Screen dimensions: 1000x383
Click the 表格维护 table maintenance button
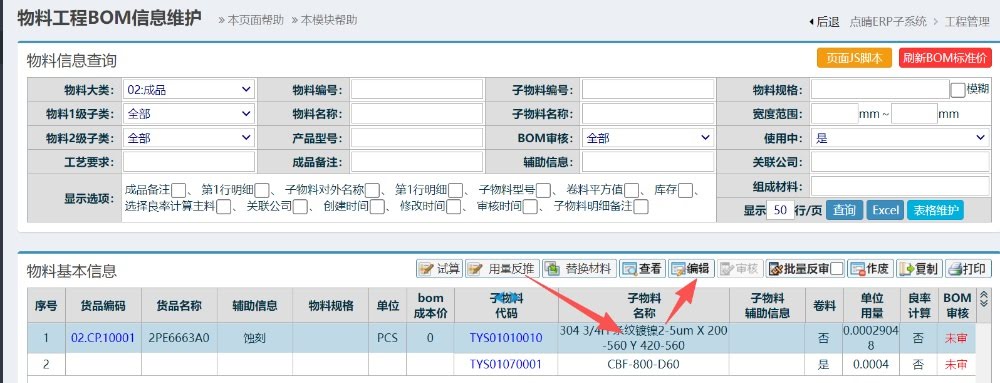pos(935,210)
